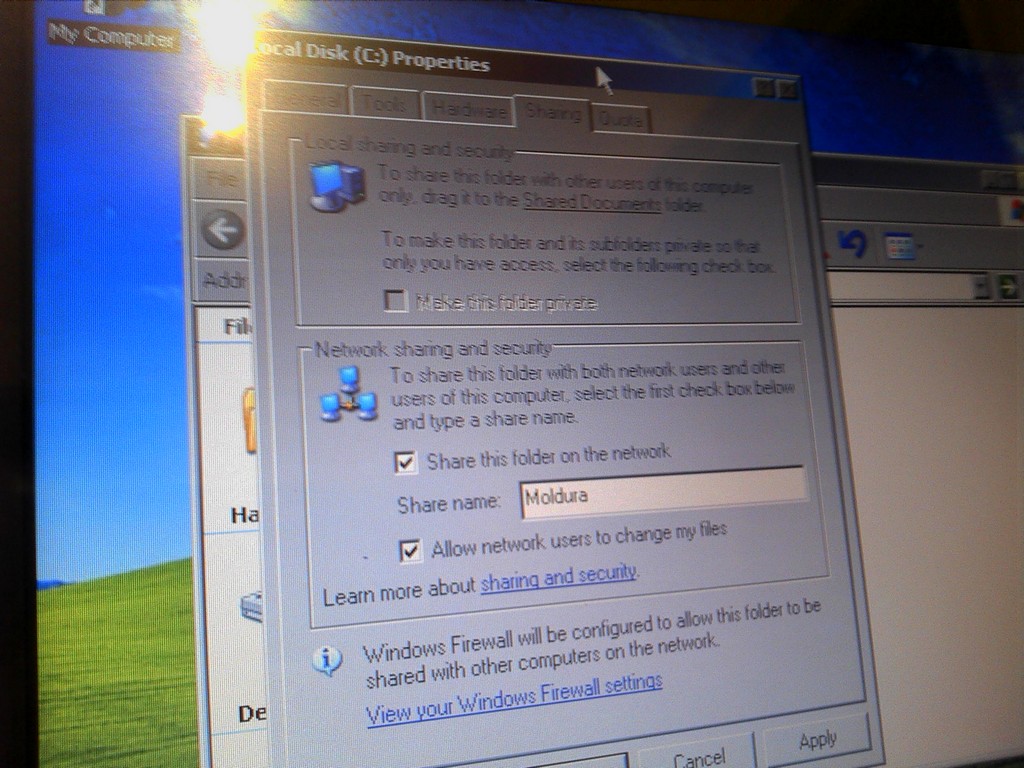Click the Help question button in title bar
The width and height of the screenshot is (1024, 768).
763,86
